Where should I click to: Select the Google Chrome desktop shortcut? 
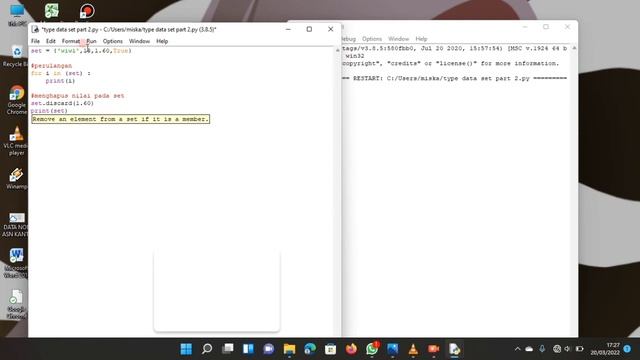16,100
